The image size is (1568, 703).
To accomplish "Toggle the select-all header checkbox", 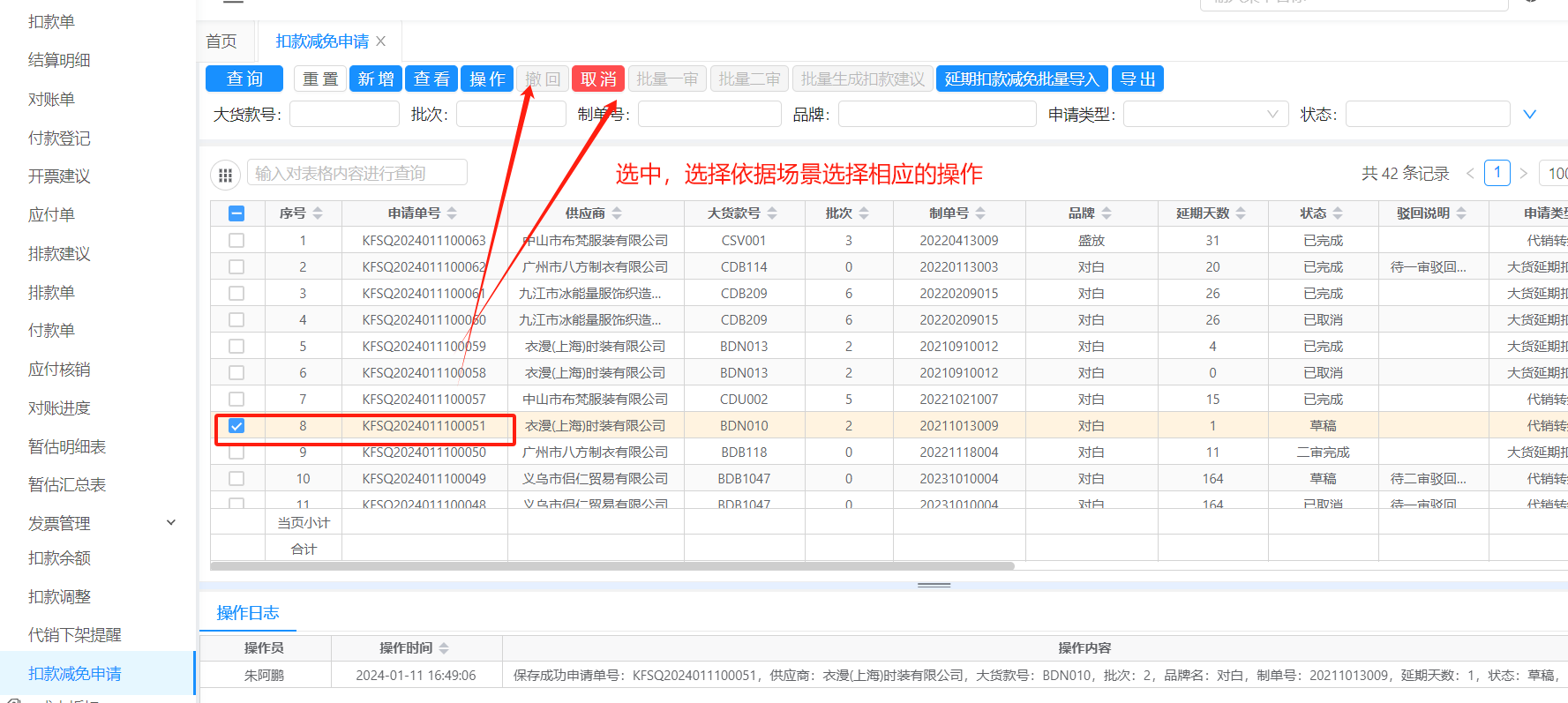I will [236, 213].
